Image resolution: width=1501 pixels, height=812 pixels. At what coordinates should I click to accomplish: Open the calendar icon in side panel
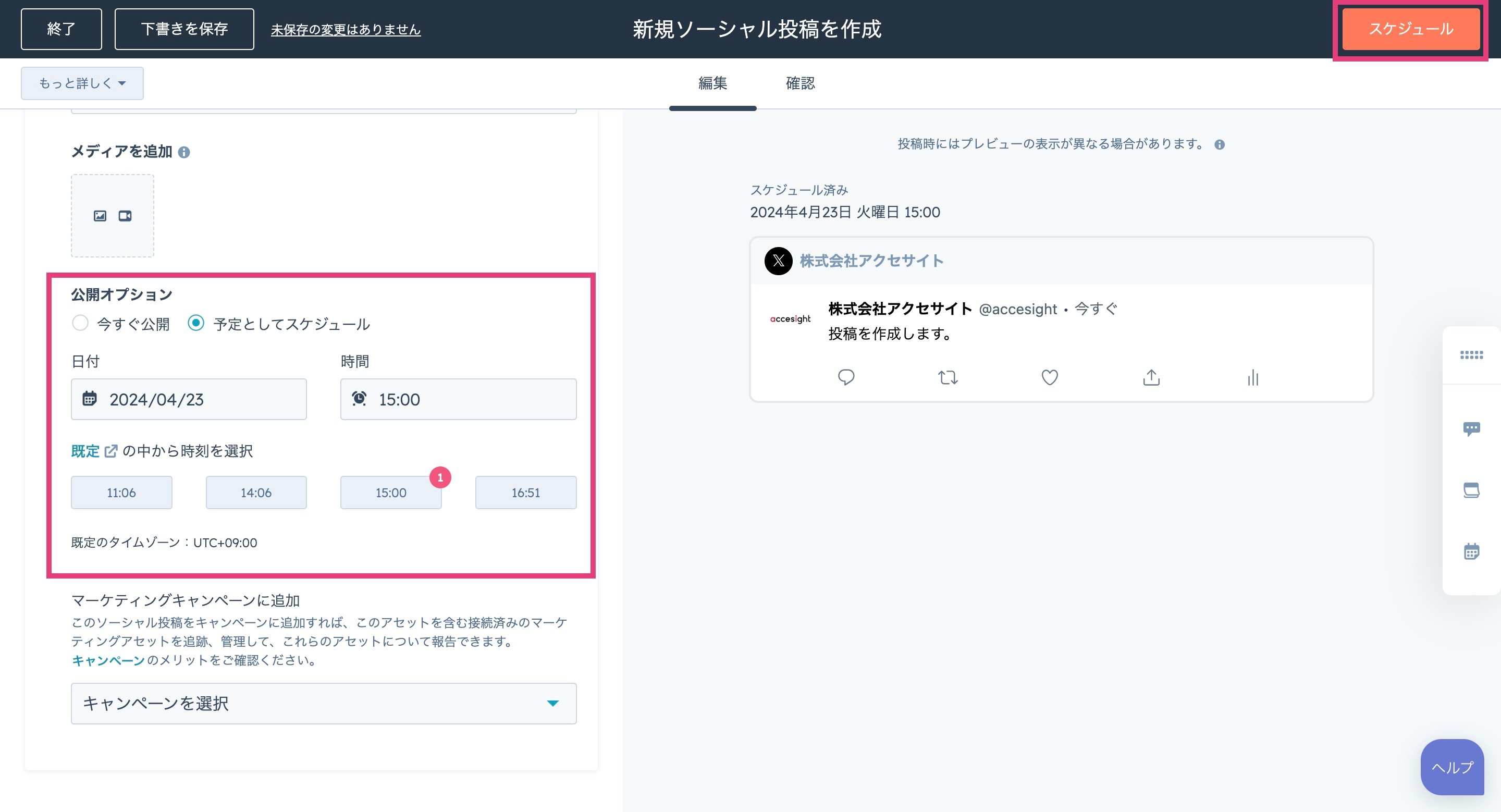[1471, 551]
